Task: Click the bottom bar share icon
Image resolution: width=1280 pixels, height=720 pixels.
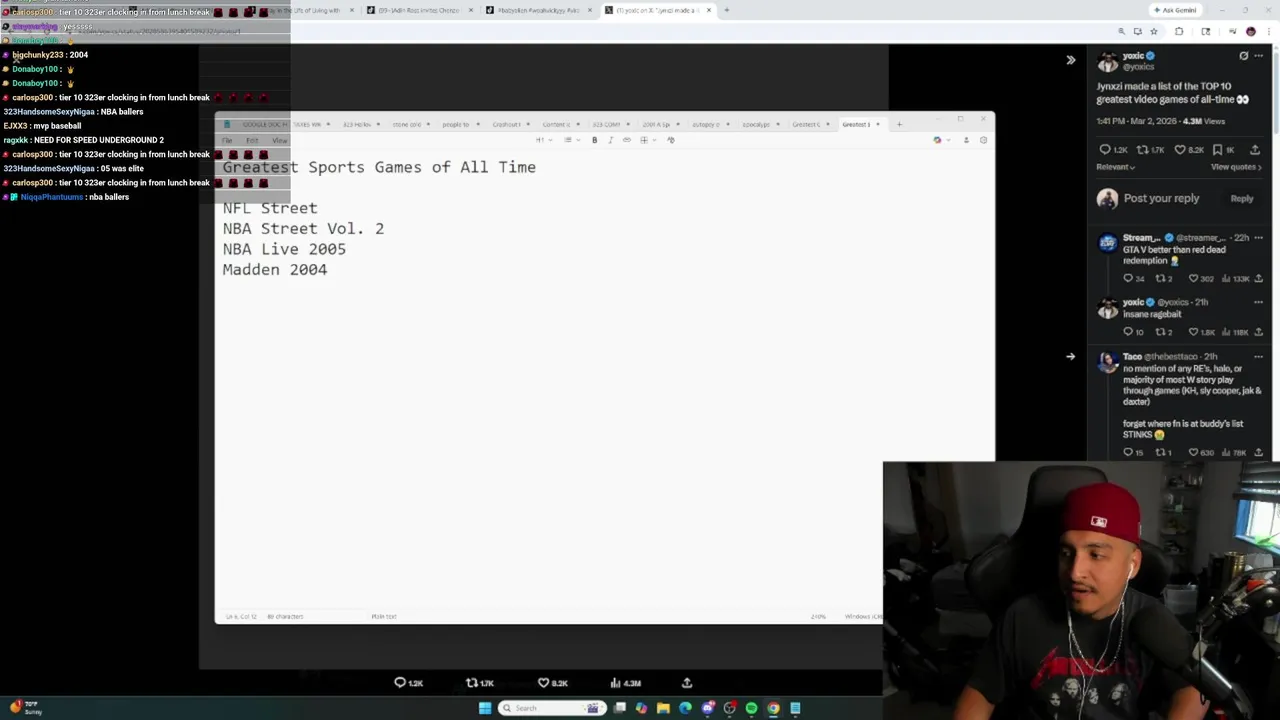Action: tap(687, 683)
